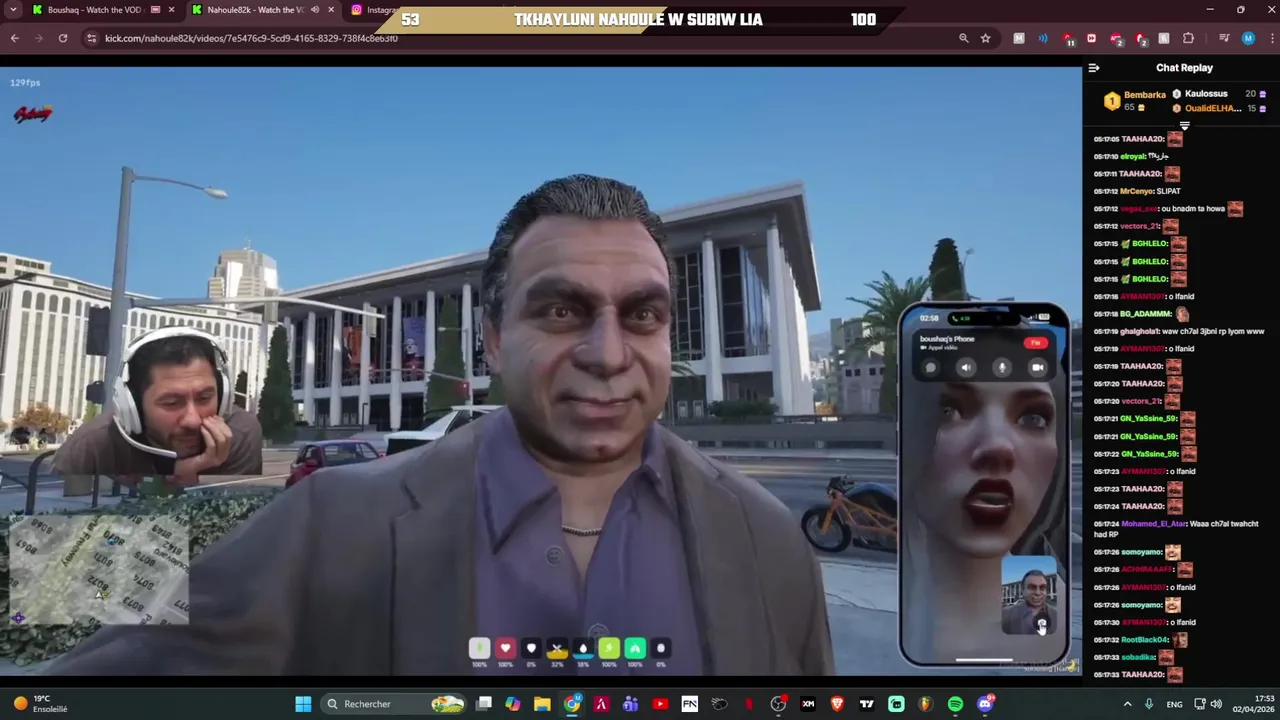Click the in-game minimap
This screenshot has width=1280, height=720.
(98, 568)
